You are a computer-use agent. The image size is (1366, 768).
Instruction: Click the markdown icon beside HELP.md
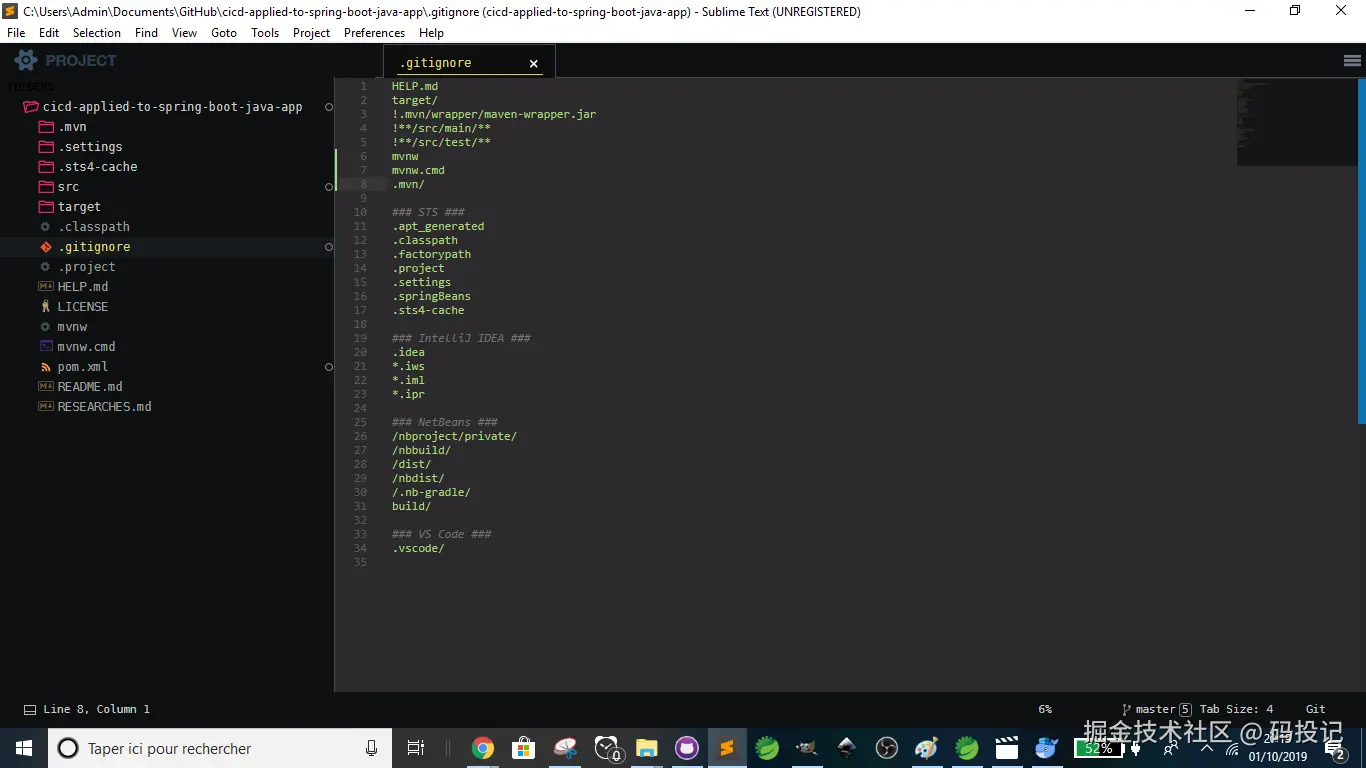(x=45, y=287)
